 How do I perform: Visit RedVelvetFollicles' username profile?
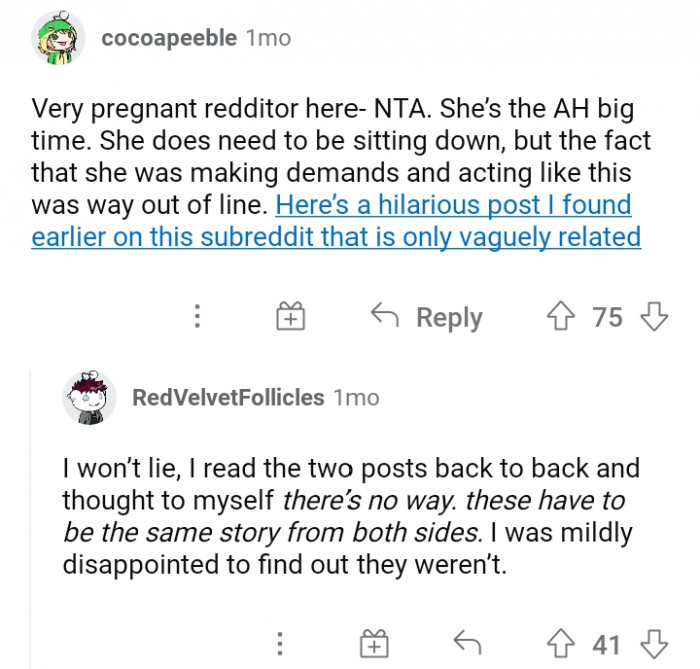[x=228, y=397]
